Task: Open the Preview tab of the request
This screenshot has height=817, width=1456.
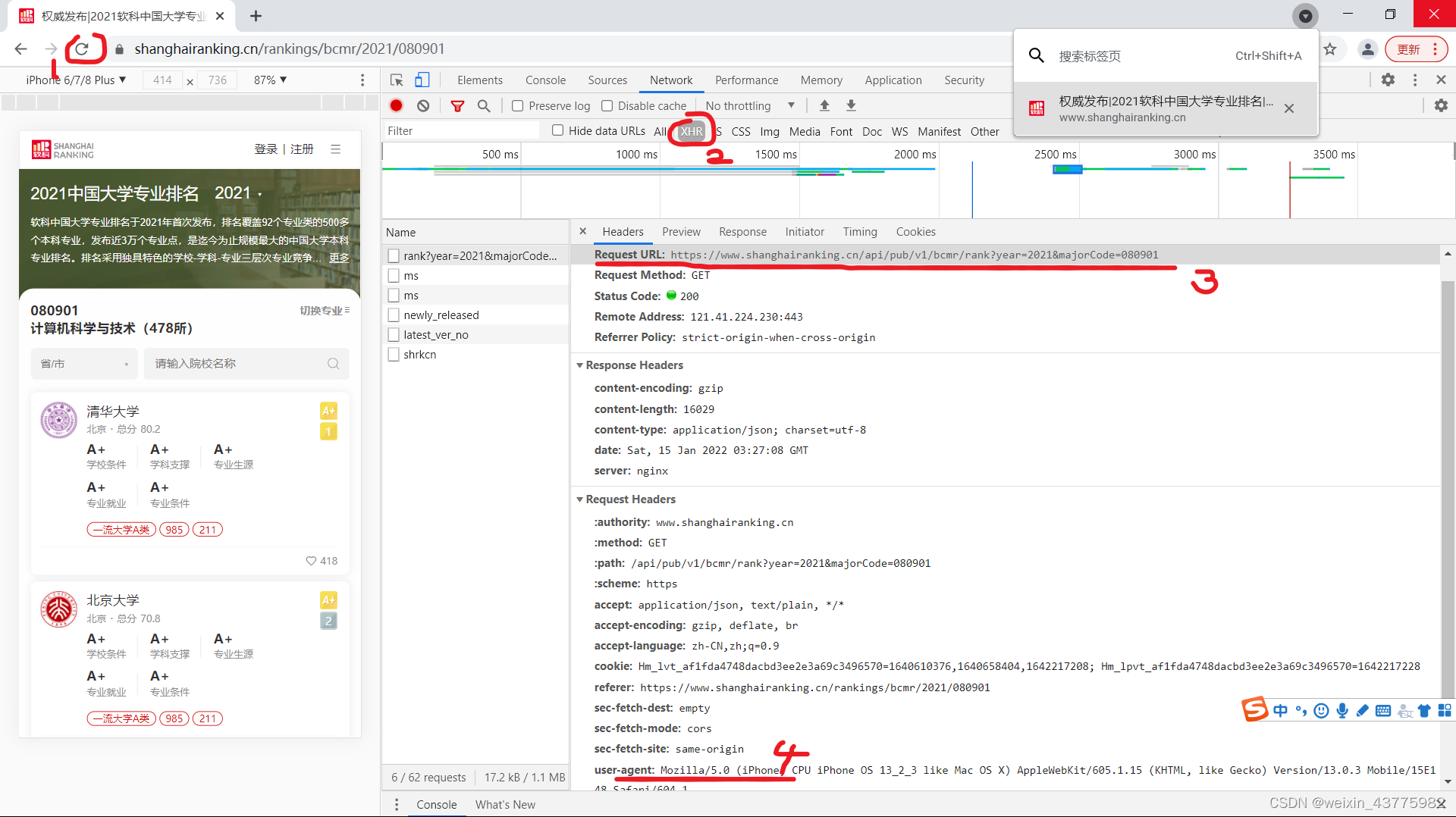Action: (681, 232)
